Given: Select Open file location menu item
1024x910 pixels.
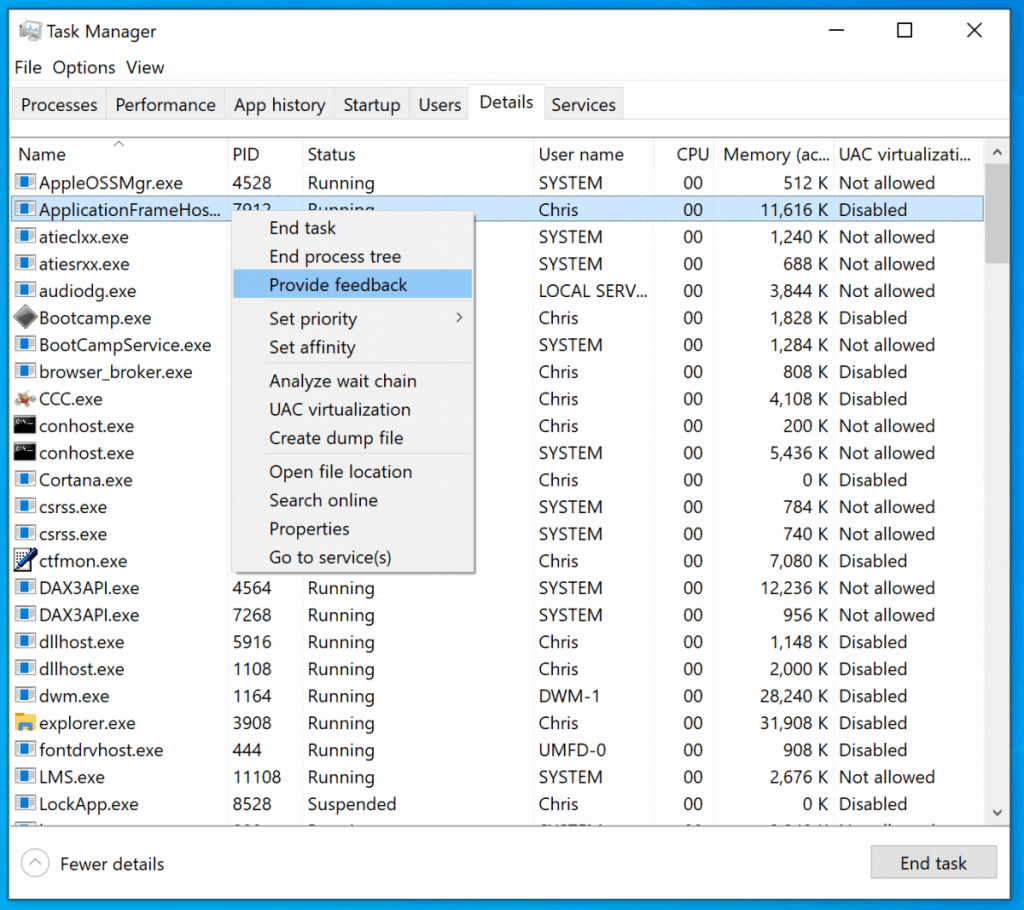Looking at the screenshot, I should click(352, 471).
